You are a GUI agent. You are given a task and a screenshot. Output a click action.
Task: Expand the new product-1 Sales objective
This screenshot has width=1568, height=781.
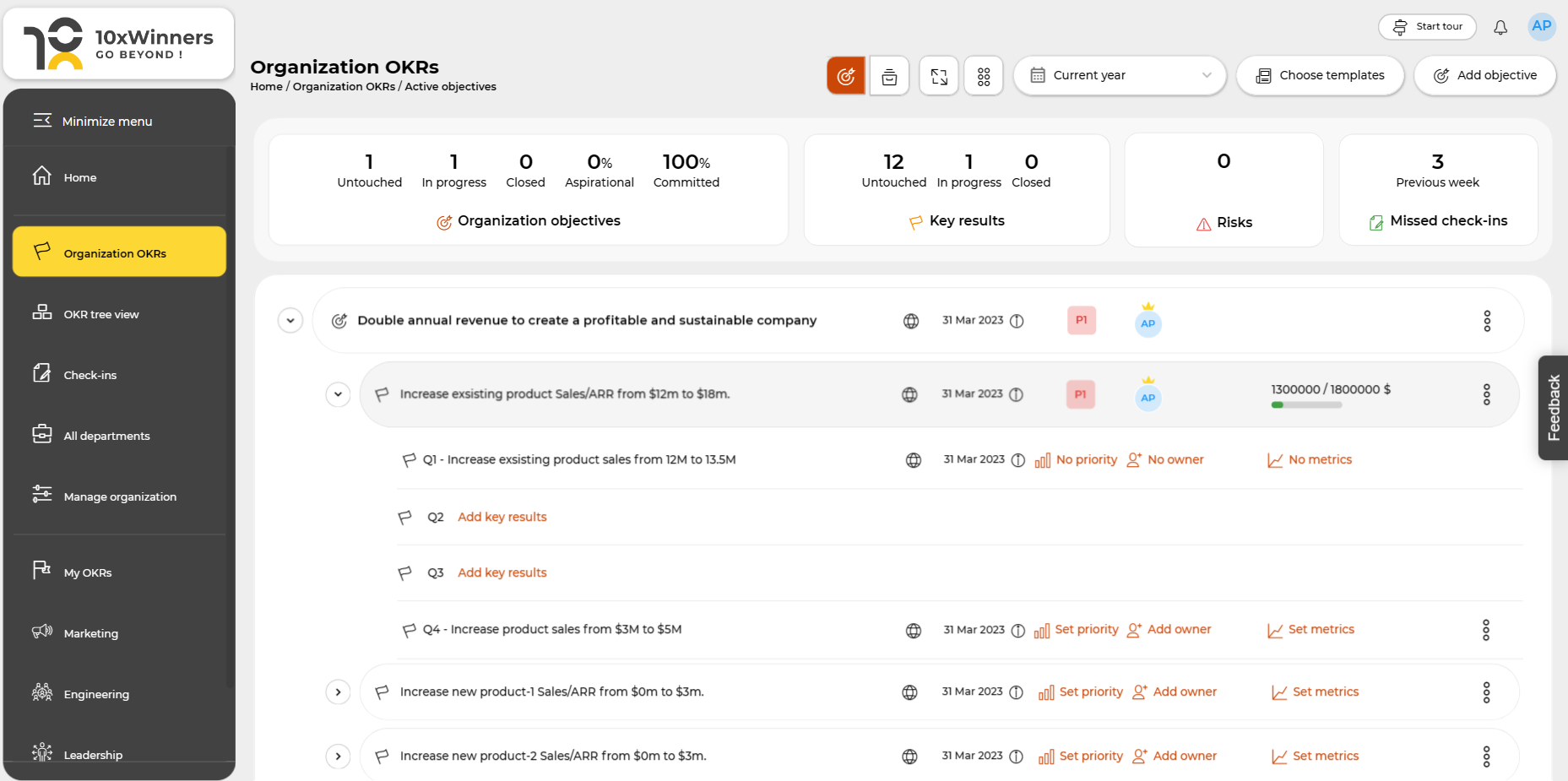pyautogui.click(x=338, y=692)
